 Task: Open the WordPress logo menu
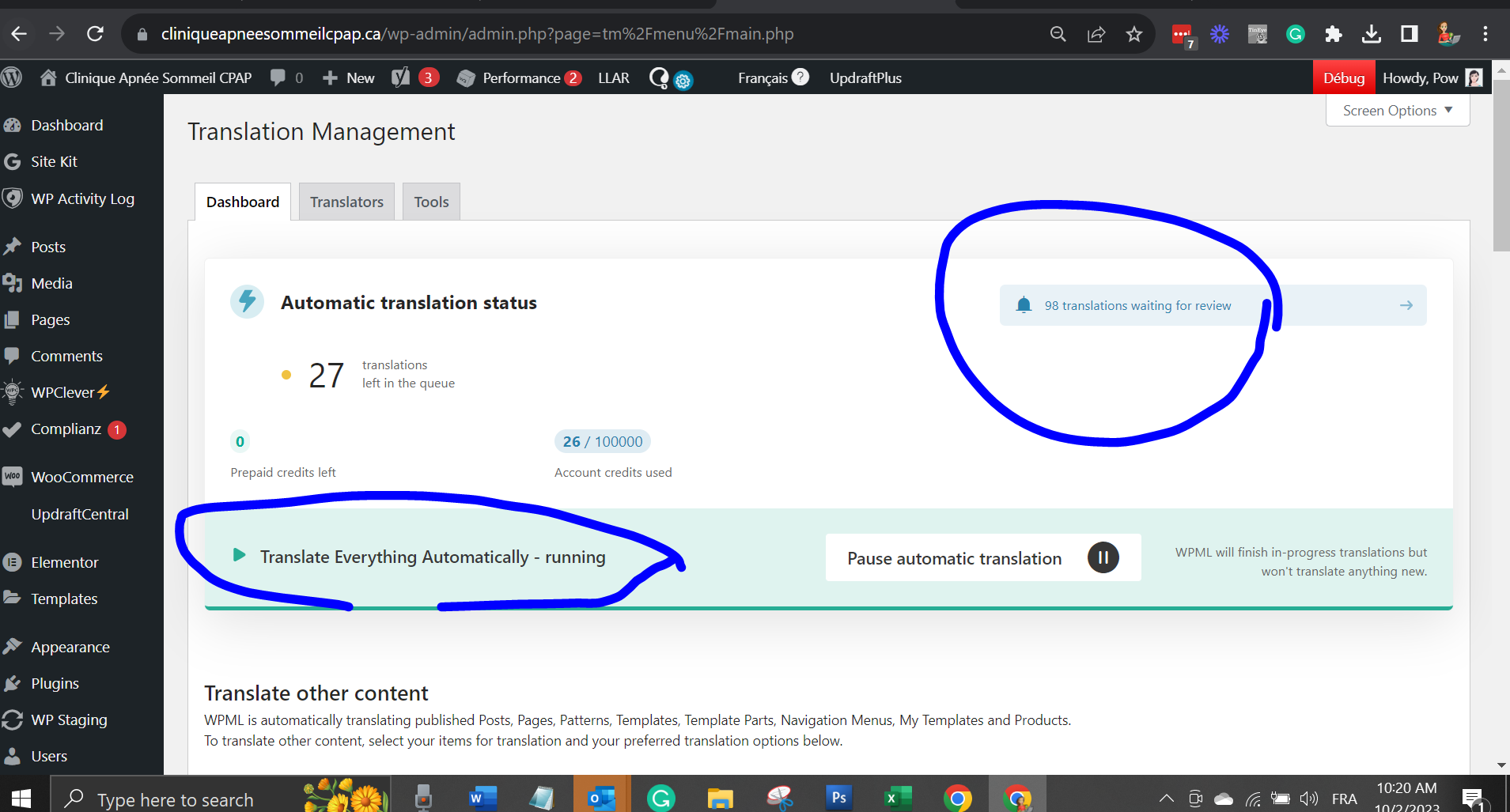(12, 77)
